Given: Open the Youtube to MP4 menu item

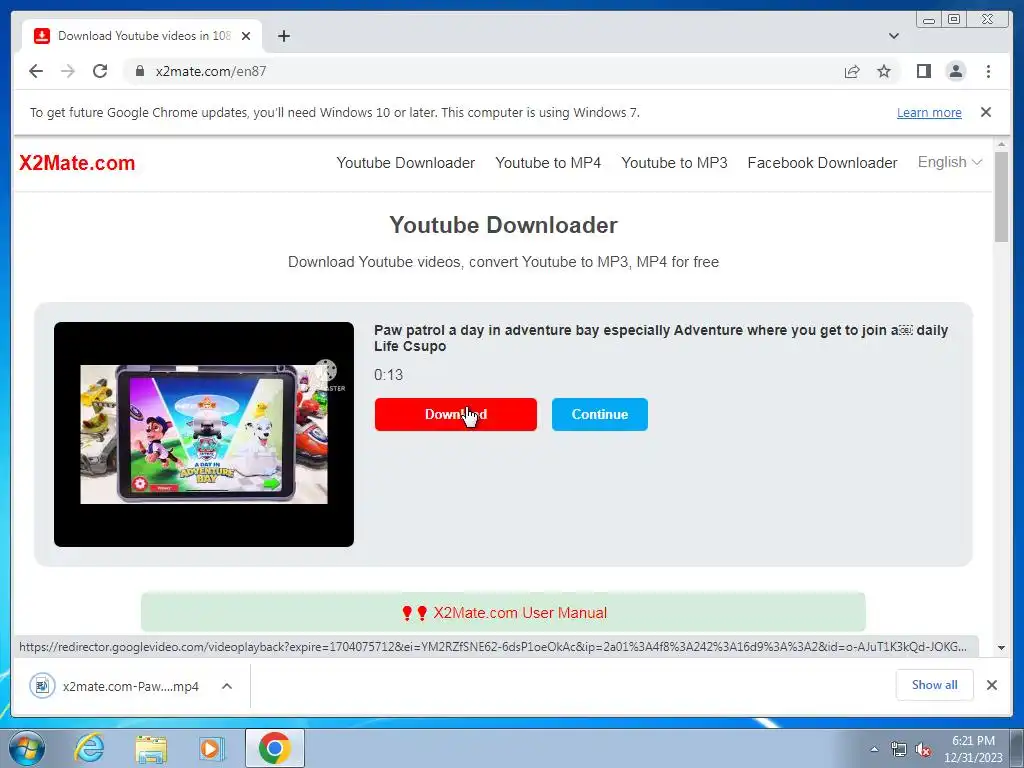Looking at the screenshot, I should (548, 163).
